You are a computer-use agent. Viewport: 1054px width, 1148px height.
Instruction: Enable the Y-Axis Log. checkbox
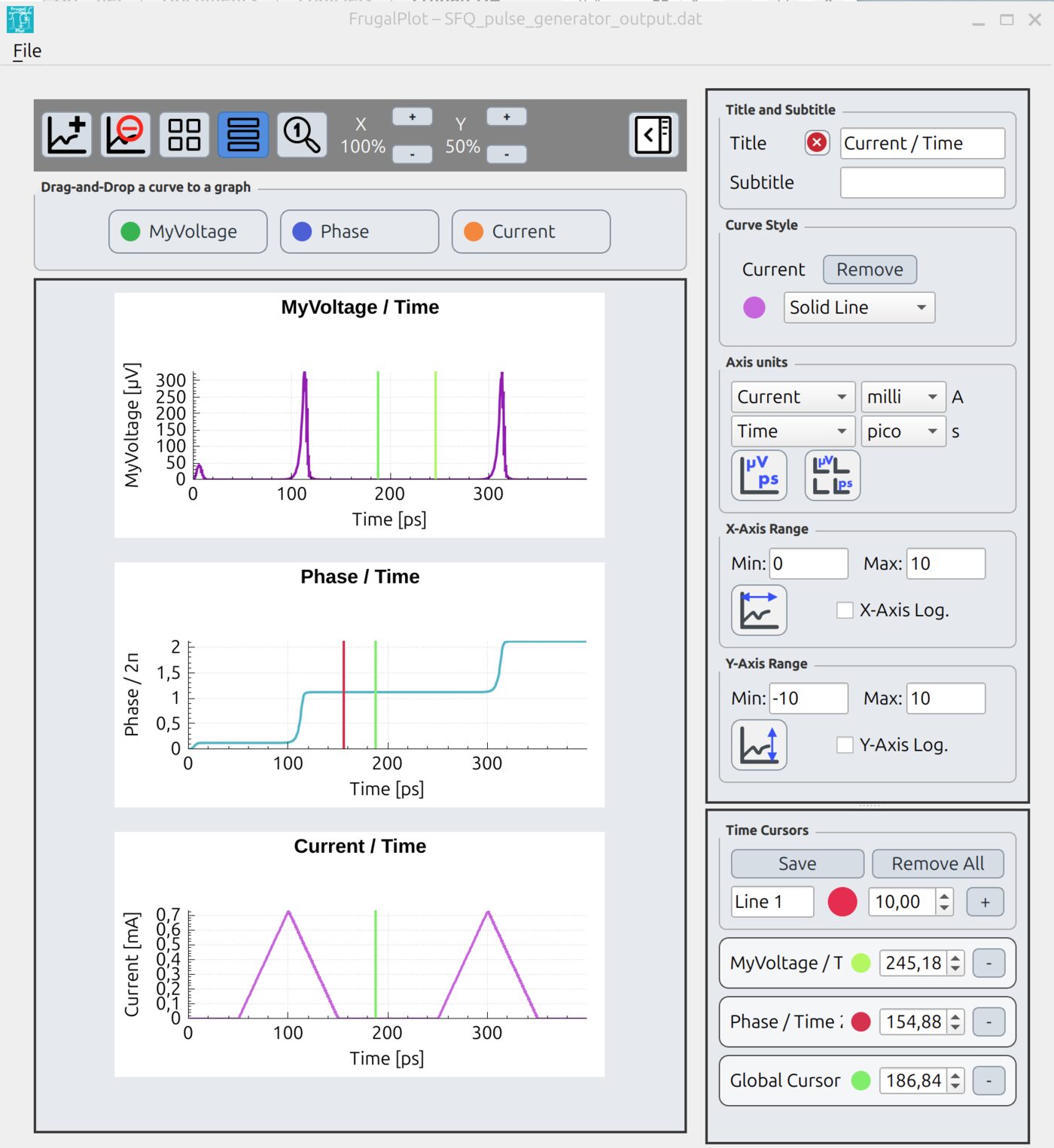(845, 745)
